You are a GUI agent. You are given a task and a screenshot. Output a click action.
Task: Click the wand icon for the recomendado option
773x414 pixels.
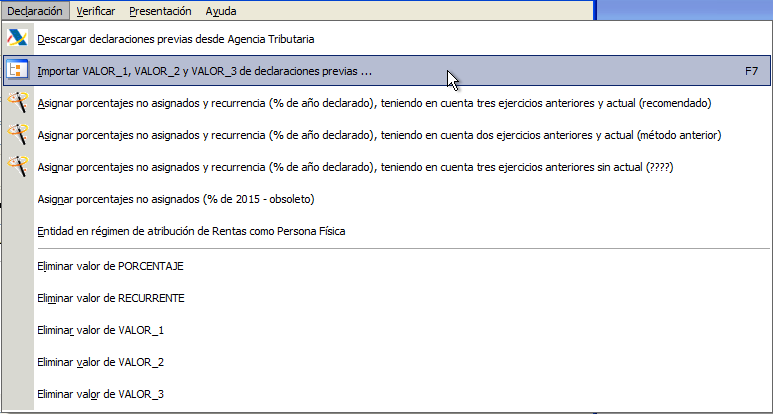point(18,103)
